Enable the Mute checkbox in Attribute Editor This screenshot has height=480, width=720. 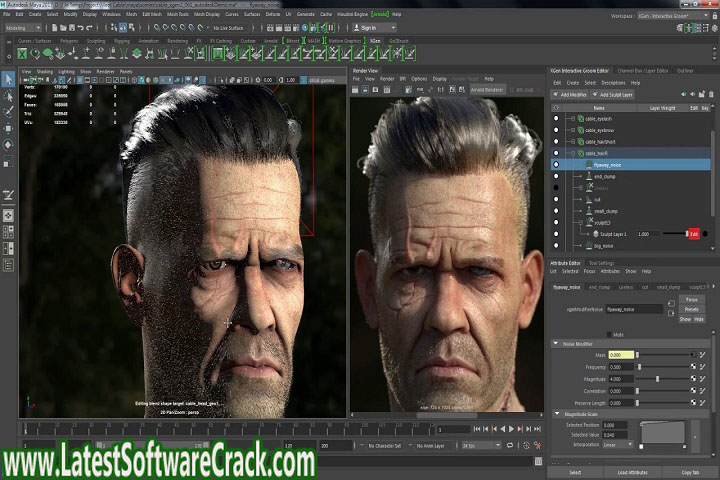point(607,333)
